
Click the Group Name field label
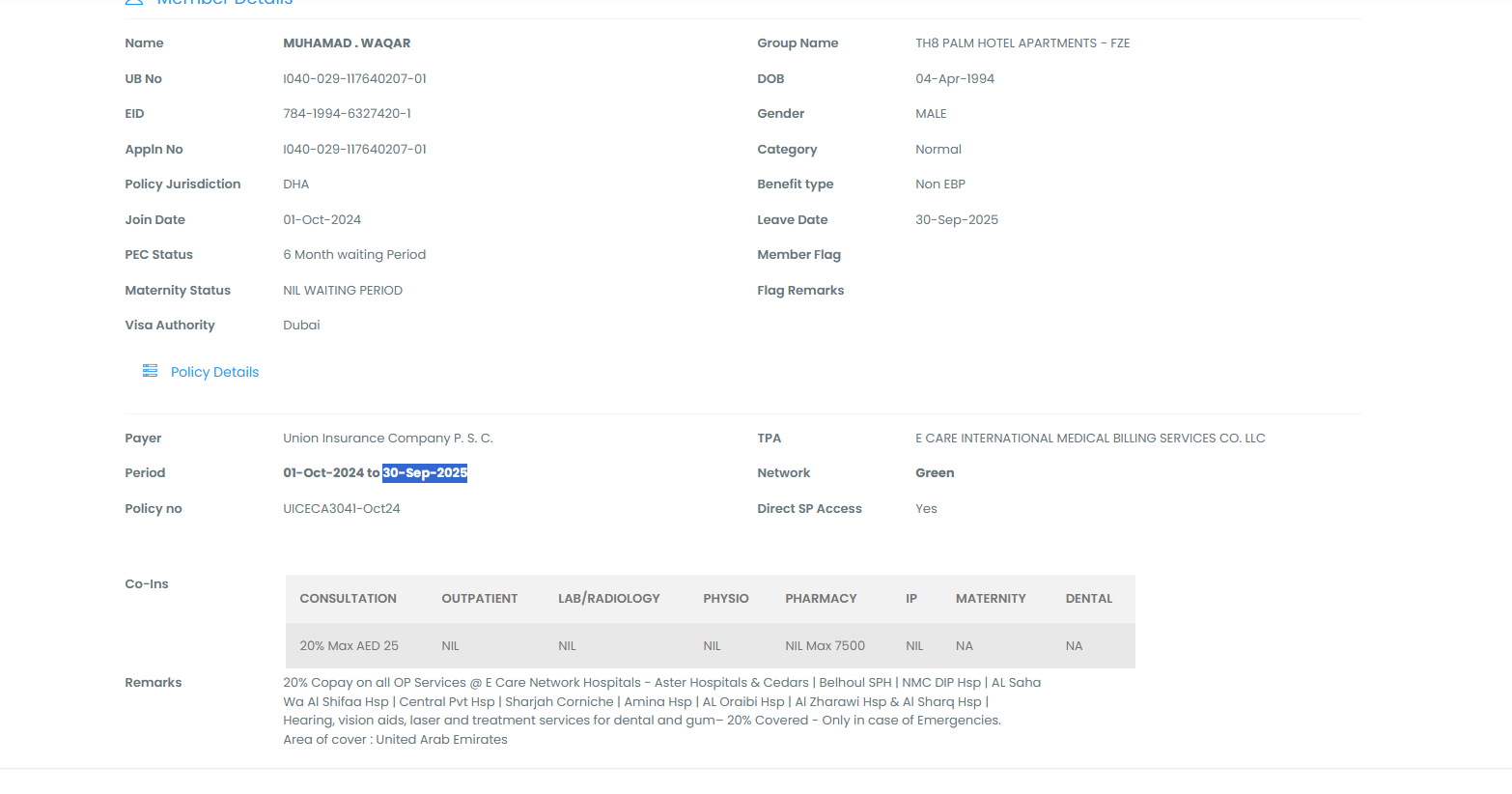pos(798,43)
